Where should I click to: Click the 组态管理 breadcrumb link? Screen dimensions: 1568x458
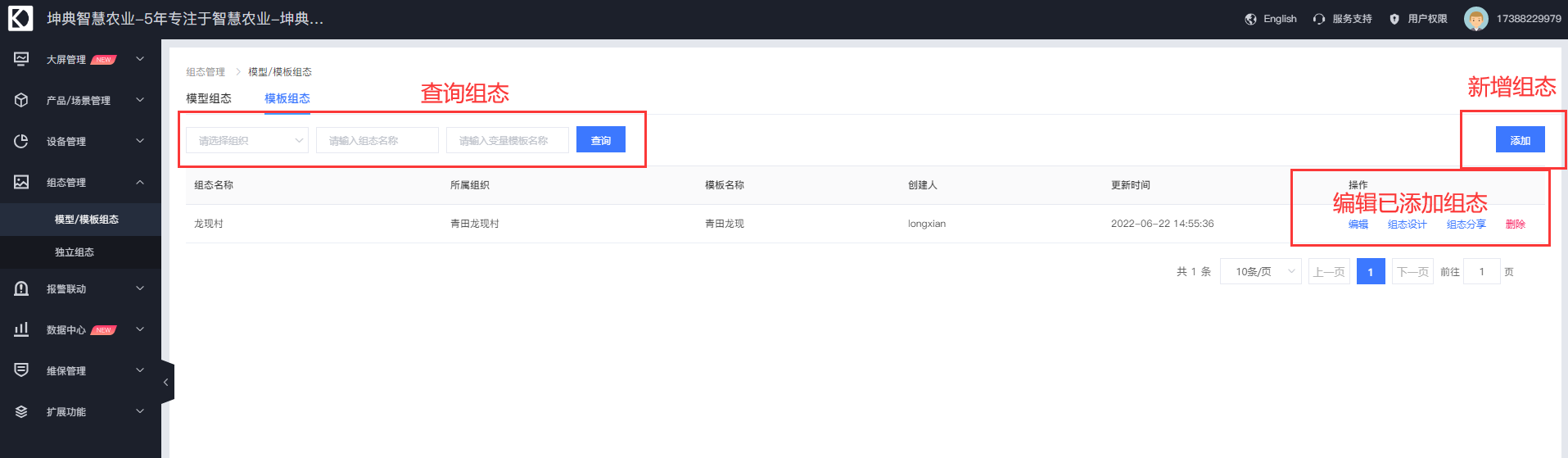point(206,72)
